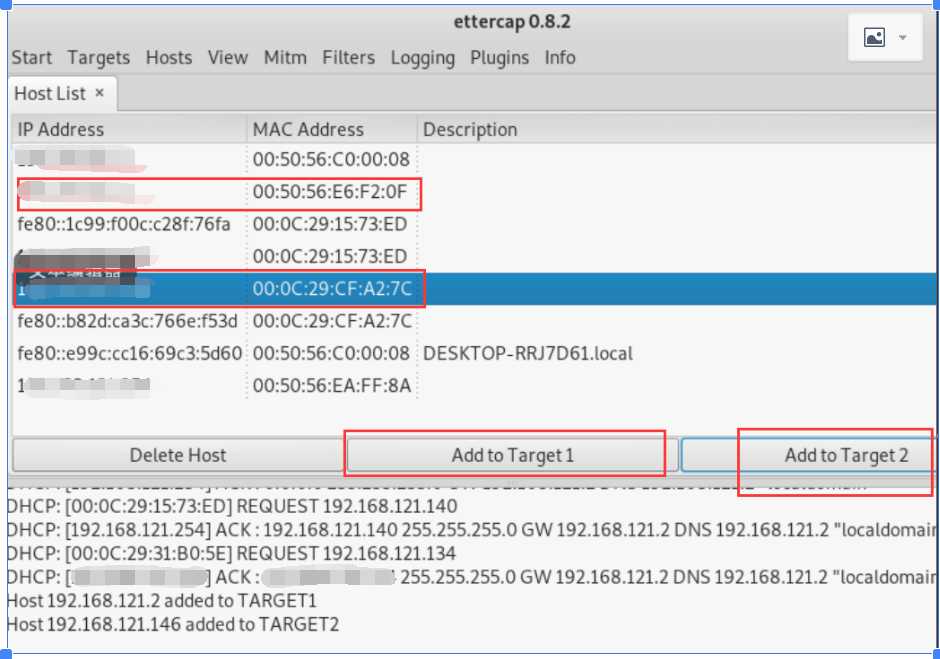Close the Host List tab

click(100, 93)
